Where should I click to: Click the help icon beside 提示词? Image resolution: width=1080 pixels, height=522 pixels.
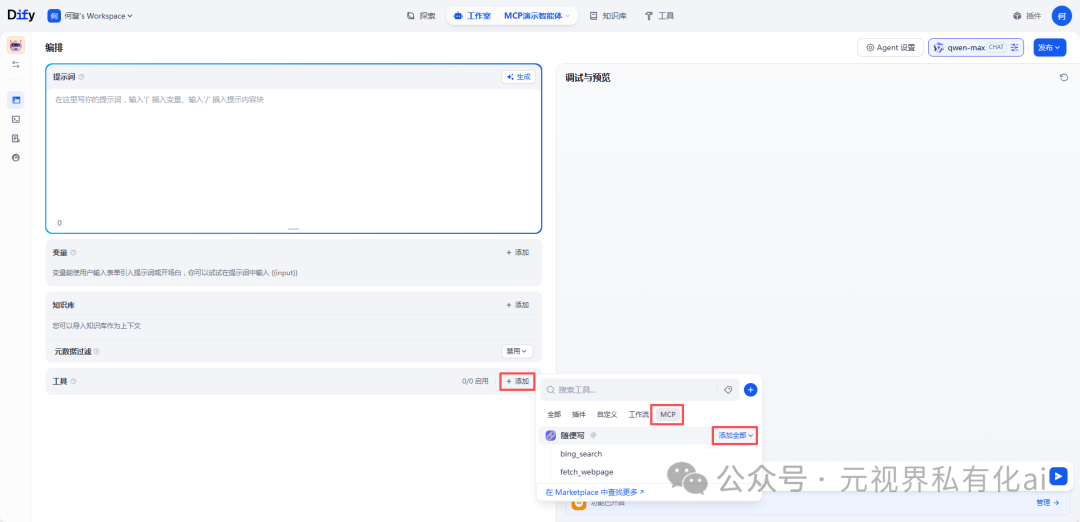(x=81, y=77)
